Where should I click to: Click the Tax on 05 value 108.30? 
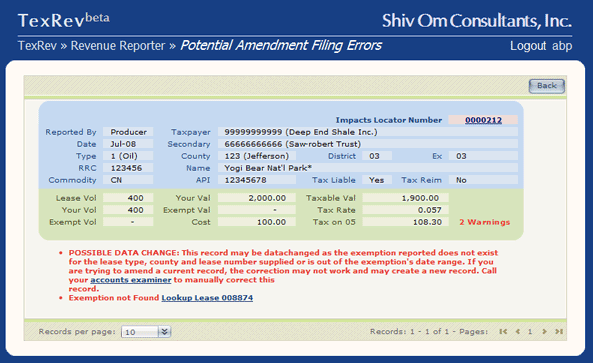405,222
